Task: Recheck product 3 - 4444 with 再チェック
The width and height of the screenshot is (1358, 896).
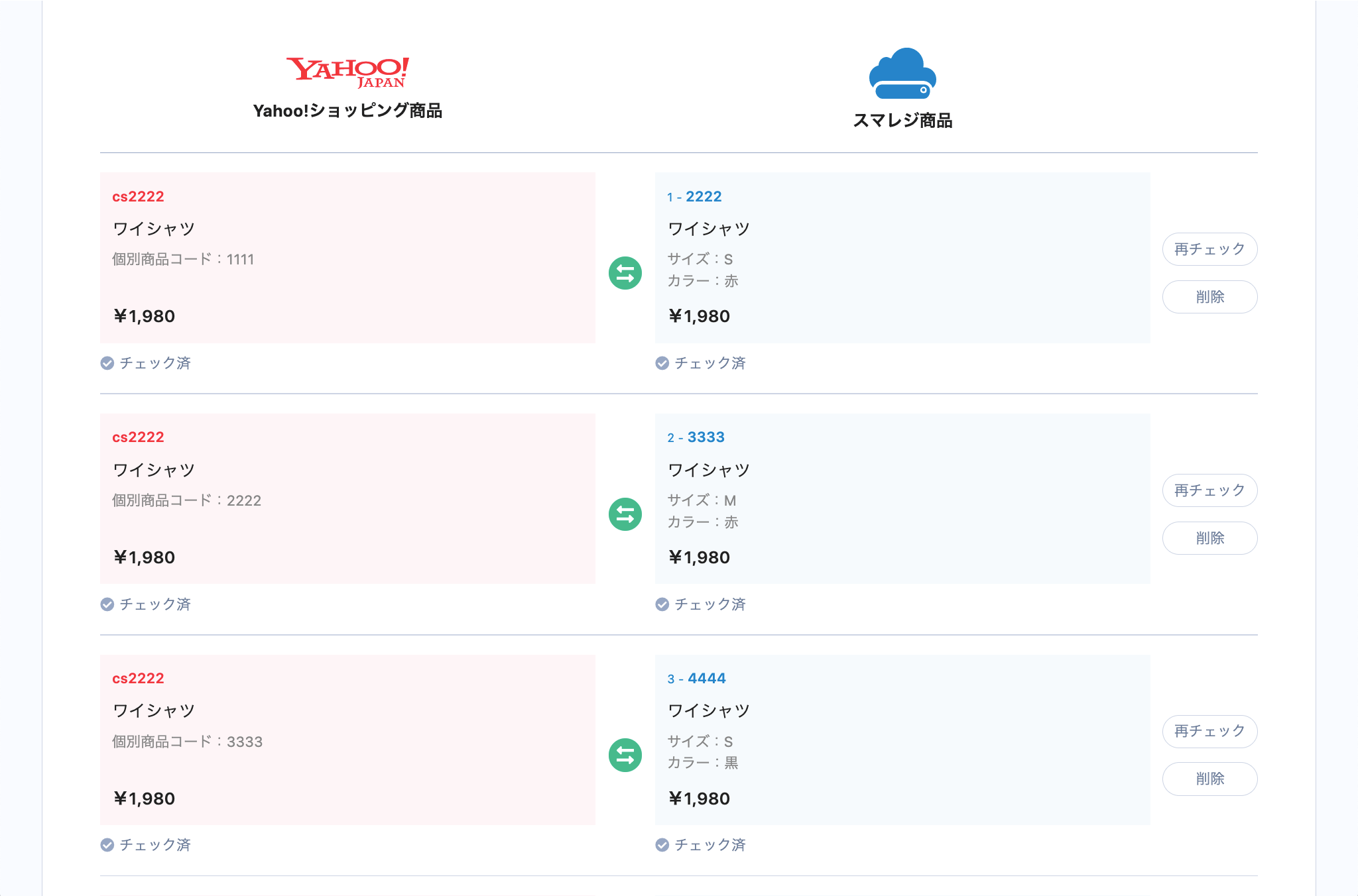Action: point(1209,731)
